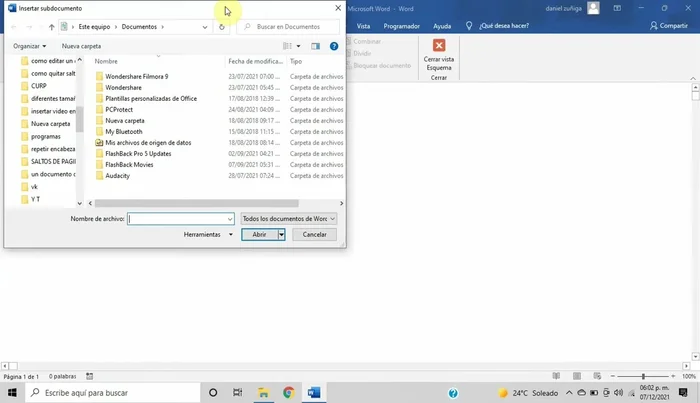Open the view options dropdown arrow
The width and height of the screenshot is (700, 403).
[299, 46]
